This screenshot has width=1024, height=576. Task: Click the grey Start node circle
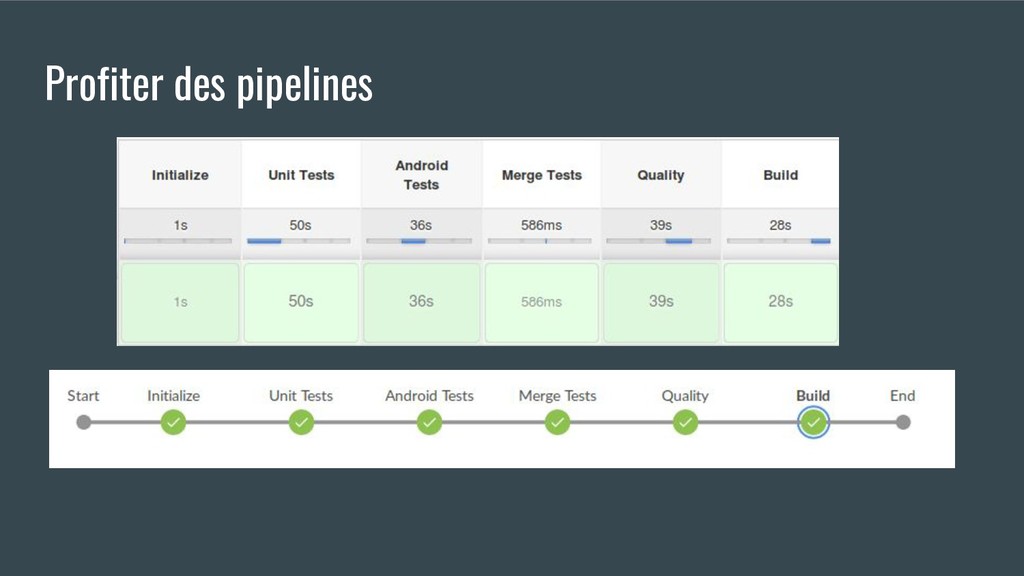(84, 423)
